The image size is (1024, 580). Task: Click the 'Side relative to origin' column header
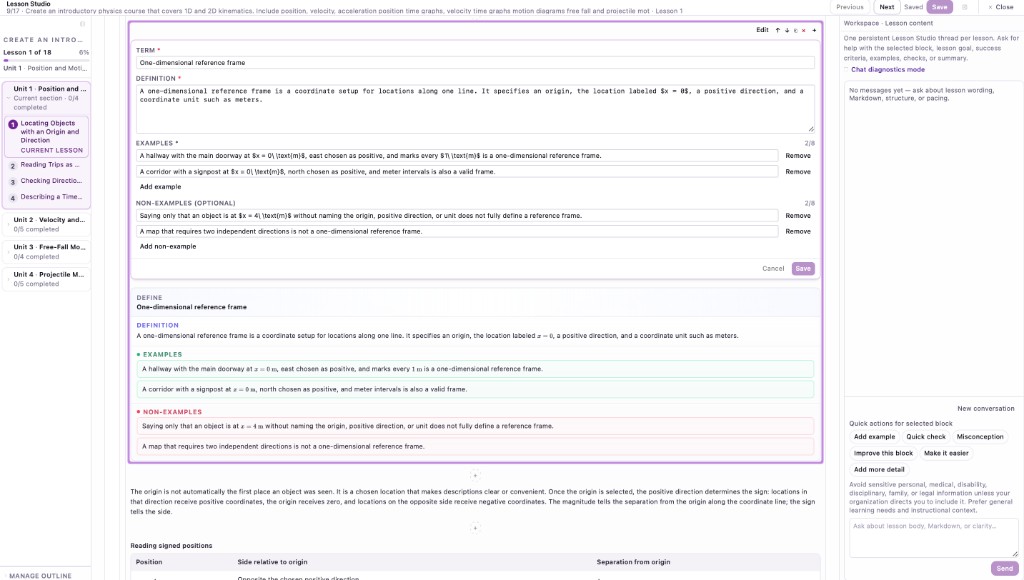tap(272, 562)
